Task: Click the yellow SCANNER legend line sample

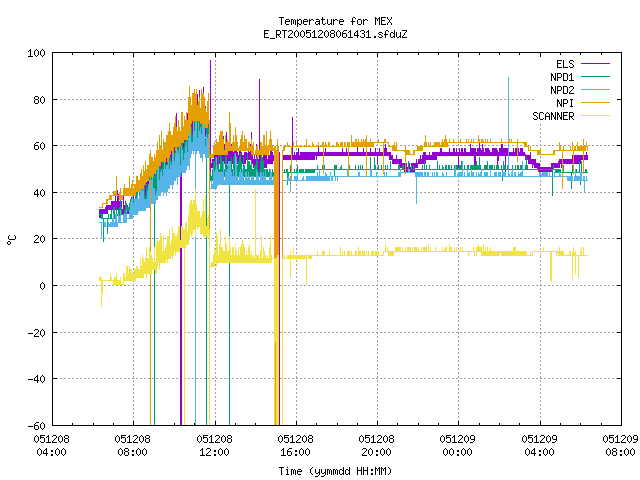Action: (x=595, y=116)
